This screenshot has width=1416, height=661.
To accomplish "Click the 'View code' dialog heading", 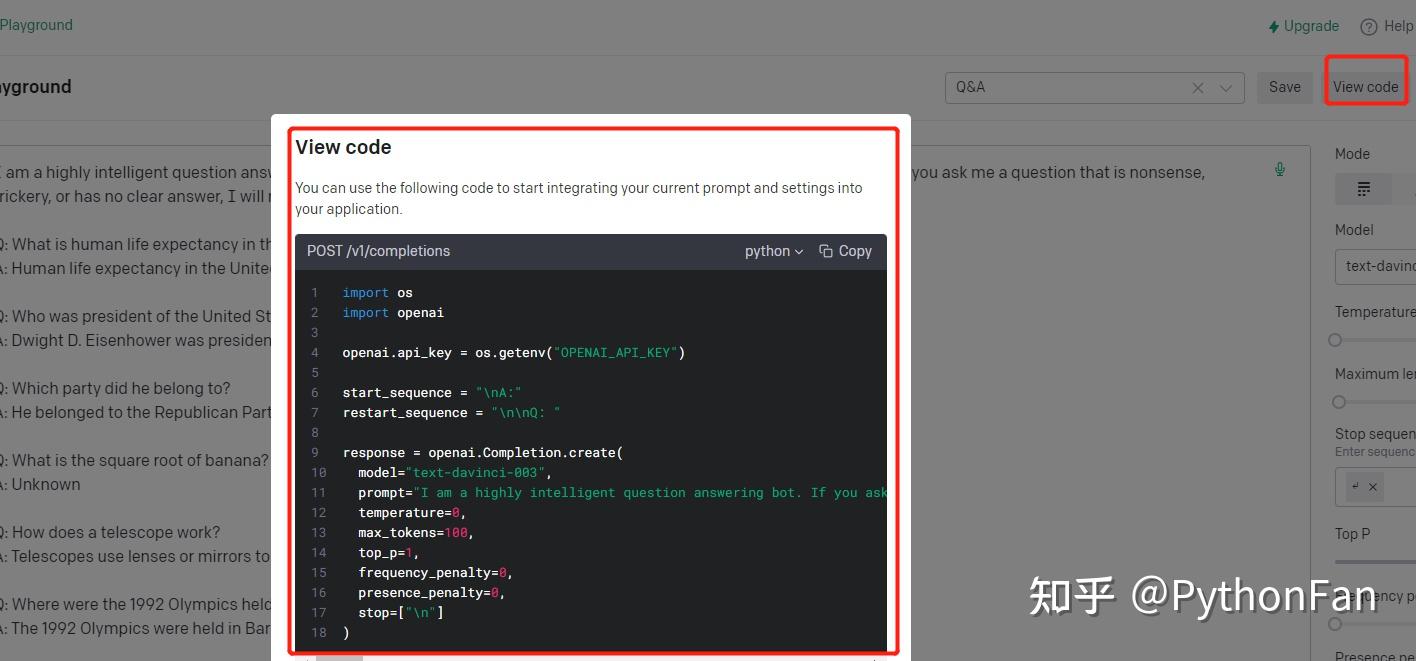I will pos(343,147).
